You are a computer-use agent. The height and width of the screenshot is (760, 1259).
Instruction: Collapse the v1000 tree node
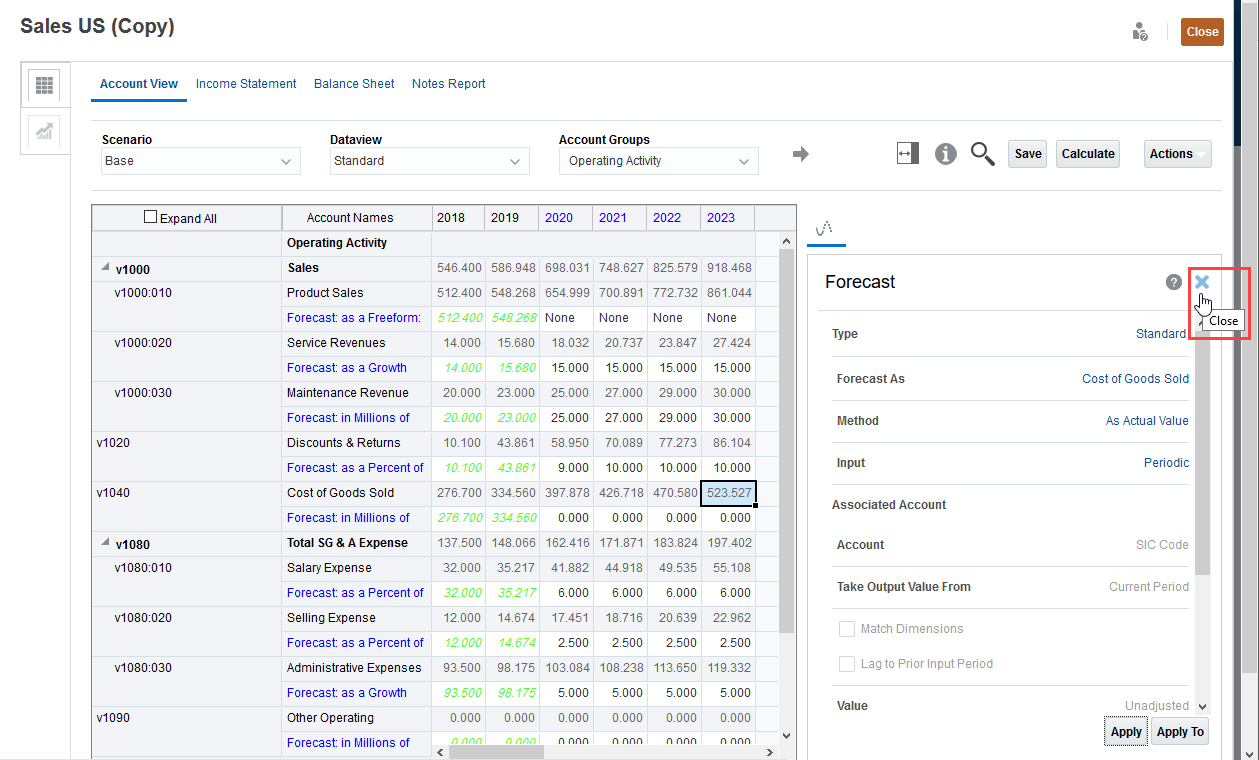(x=105, y=268)
